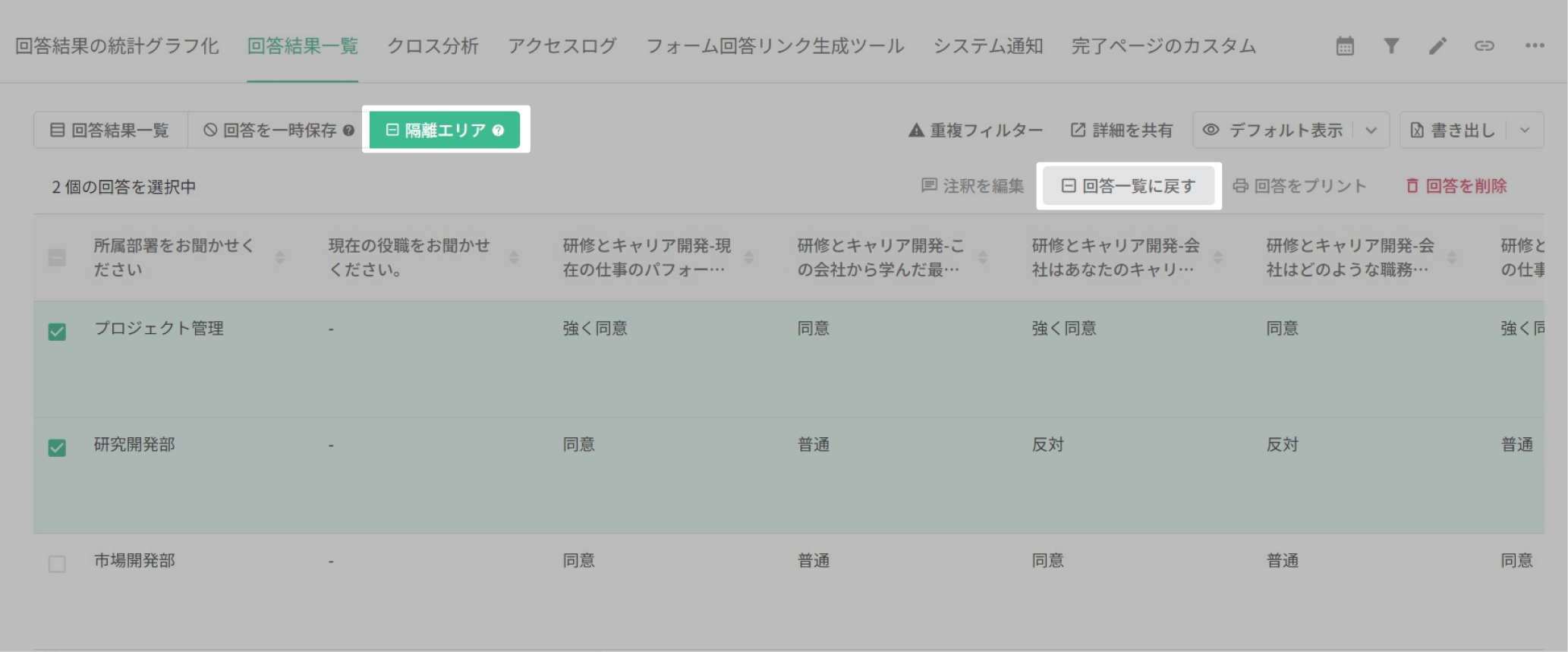The height and width of the screenshot is (652, 1568).
Task: Click the 研究開発部 cell
Action: coord(134,445)
